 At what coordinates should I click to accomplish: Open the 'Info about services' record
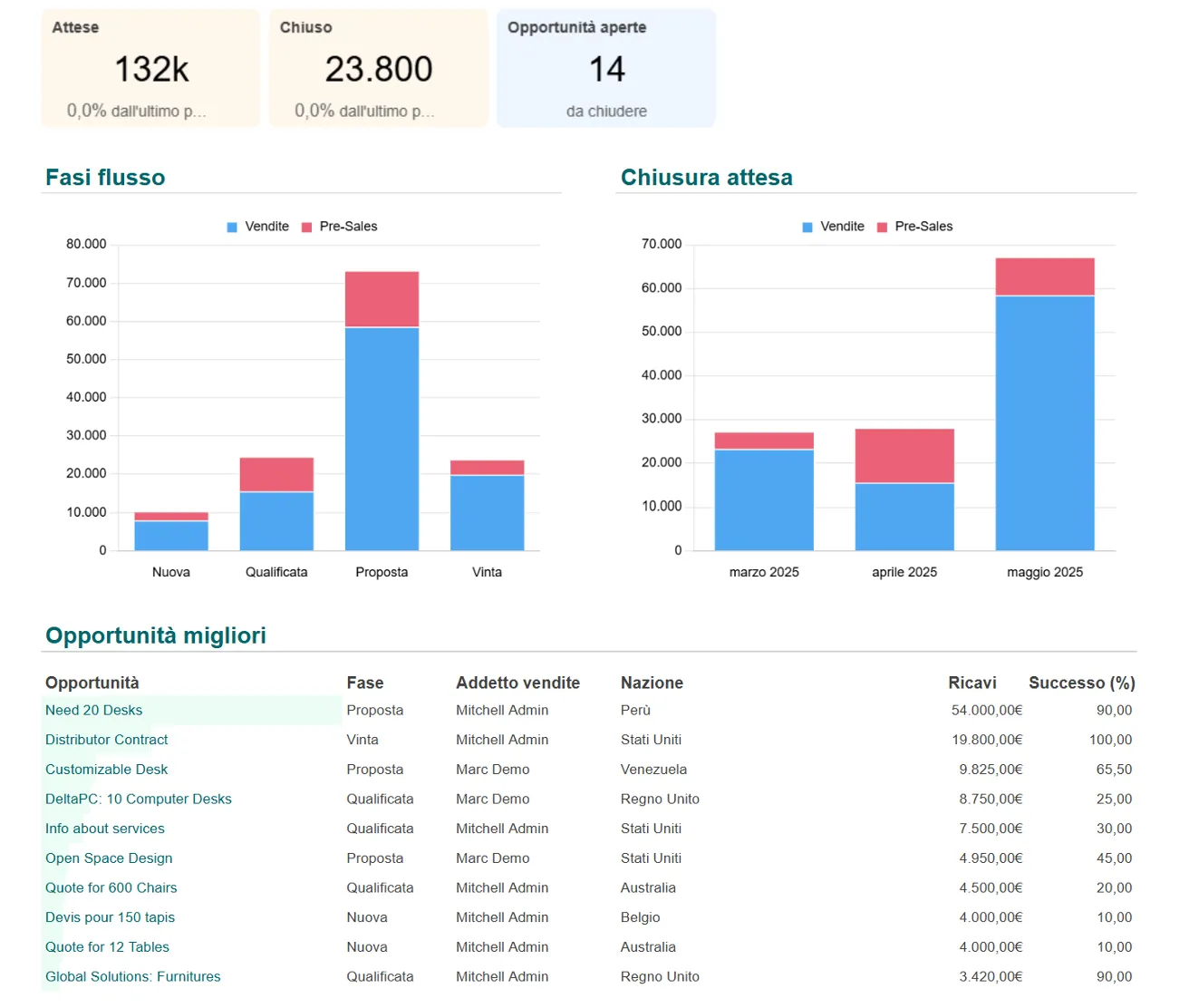point(104,829)
